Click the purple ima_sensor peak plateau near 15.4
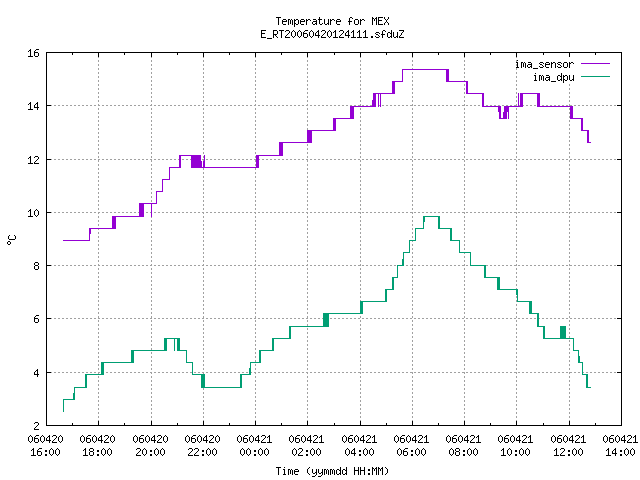The height and width of the screenshot is (480, 640). pos(425,69)
